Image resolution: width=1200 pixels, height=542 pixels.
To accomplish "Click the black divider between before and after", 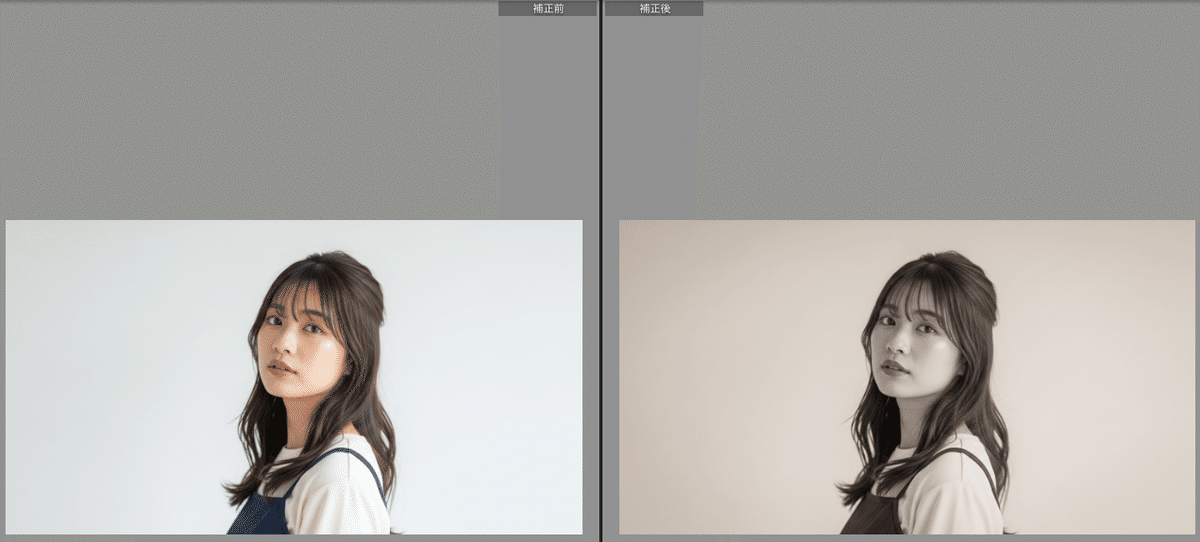I will [x=600, y=270].
